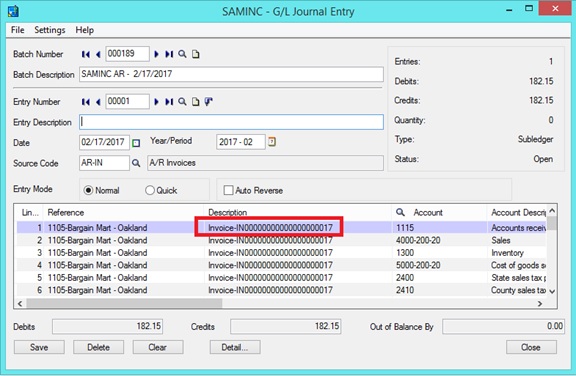Go to previous batch number
The height and width of the screenshot is (376, 576).
point(98,54)
